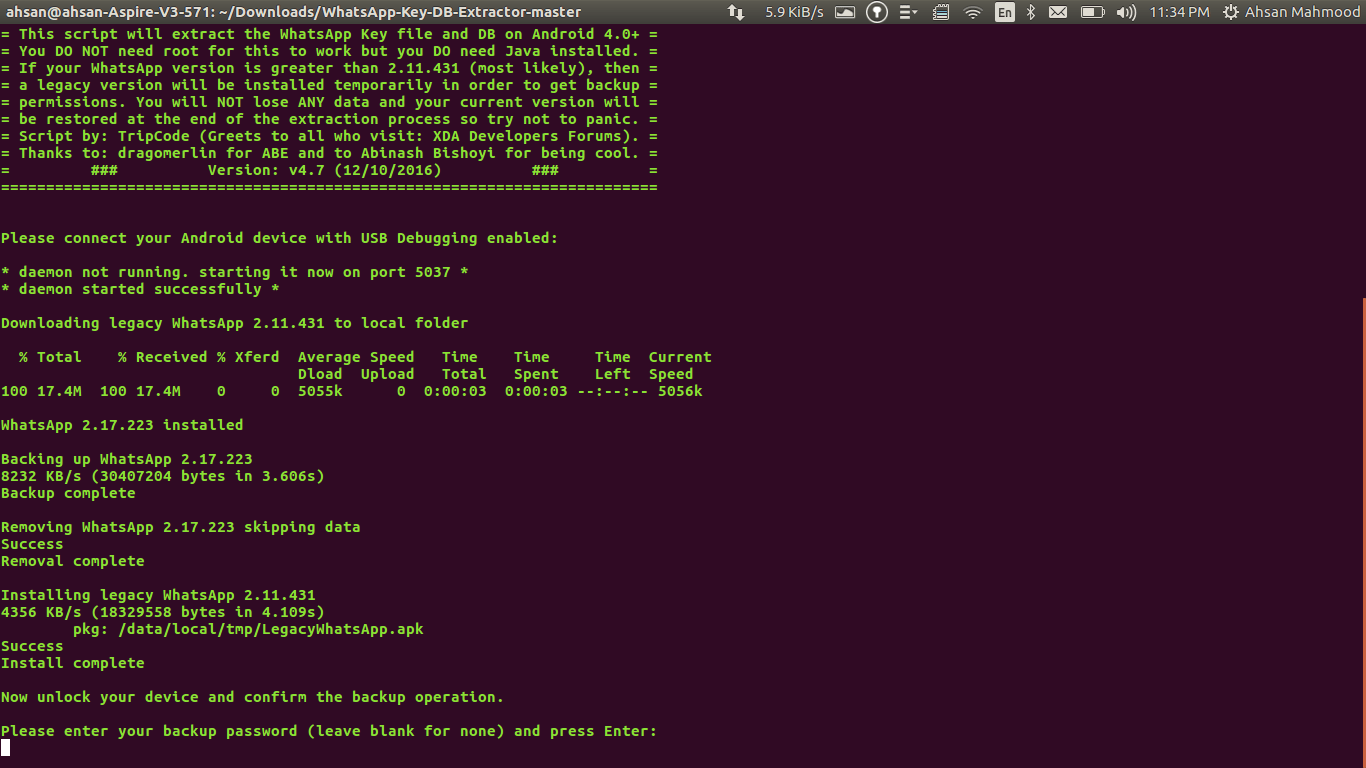Click the "5055k" average download value
The image size is (1366, 768).
320,391
